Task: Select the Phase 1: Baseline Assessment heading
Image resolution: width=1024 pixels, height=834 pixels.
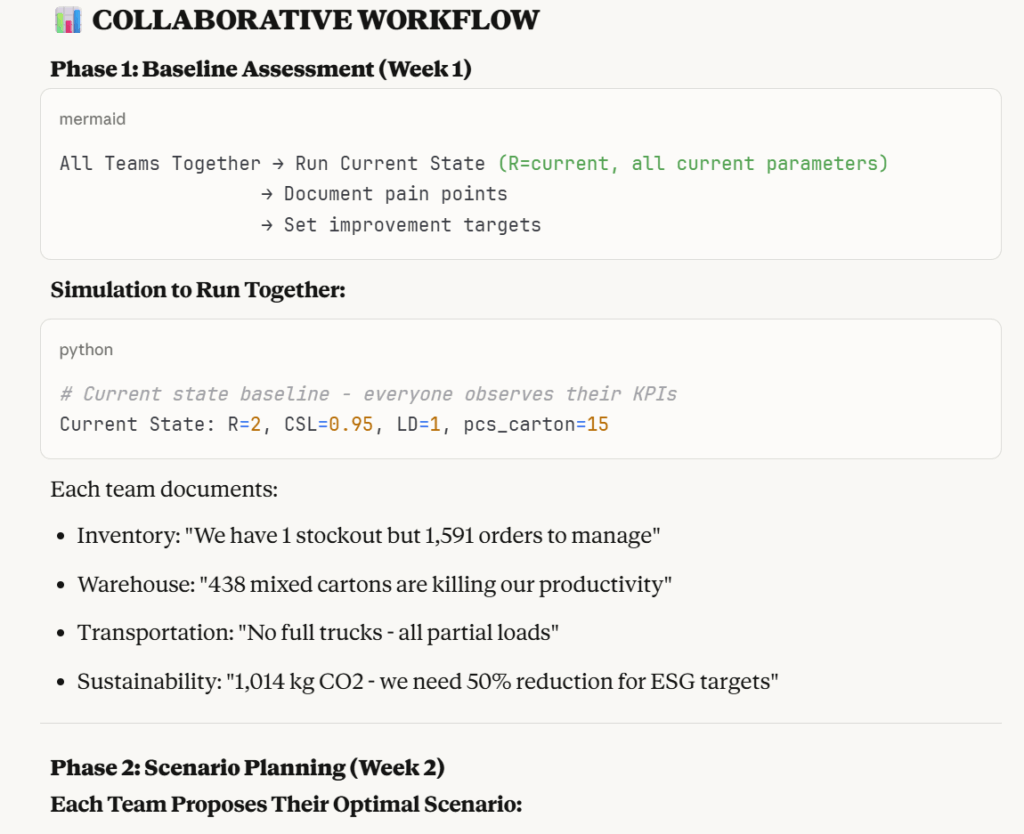Action: (x=261, y=69)
